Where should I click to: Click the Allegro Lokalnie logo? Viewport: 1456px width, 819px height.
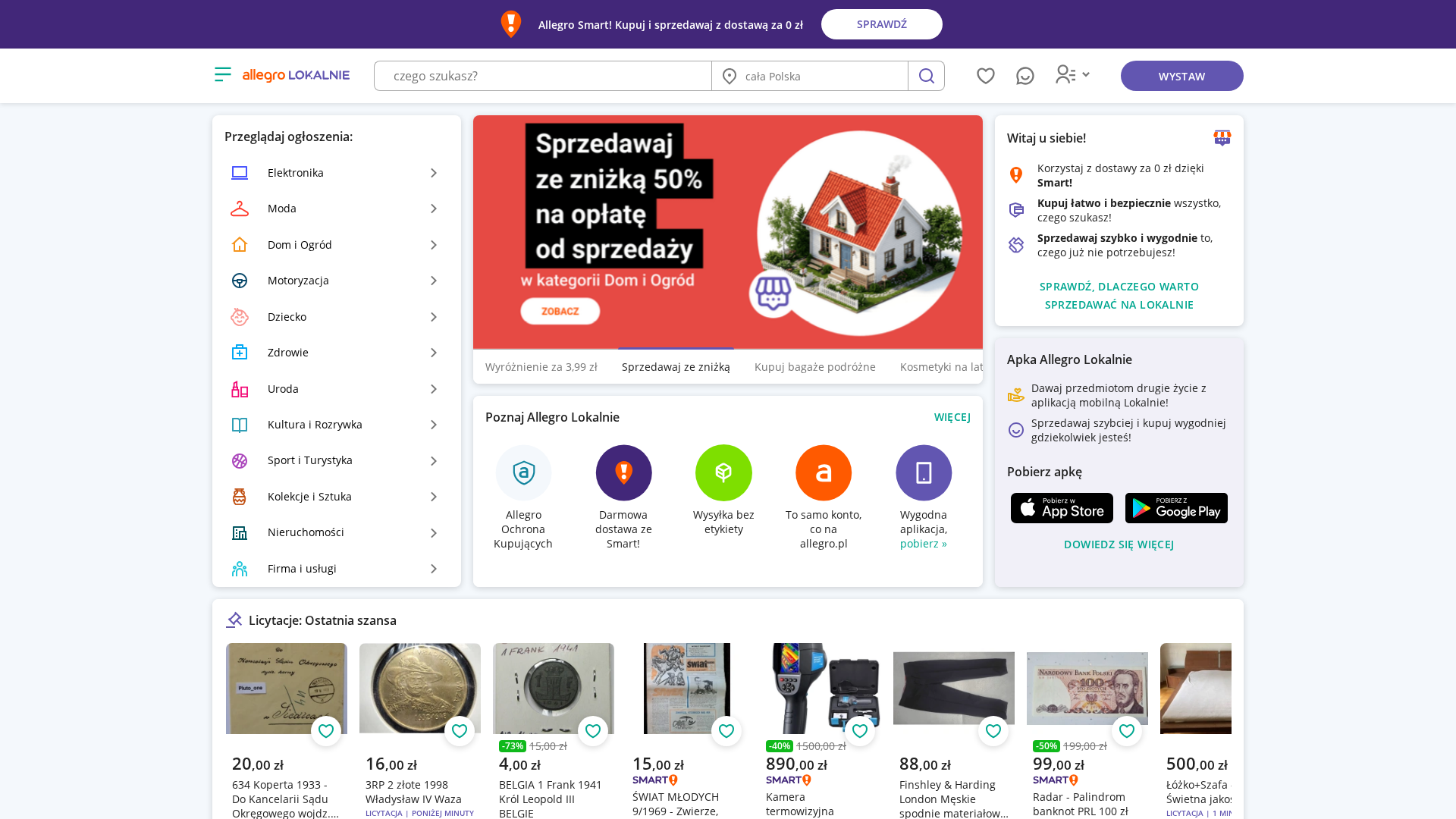pos(296,75)
